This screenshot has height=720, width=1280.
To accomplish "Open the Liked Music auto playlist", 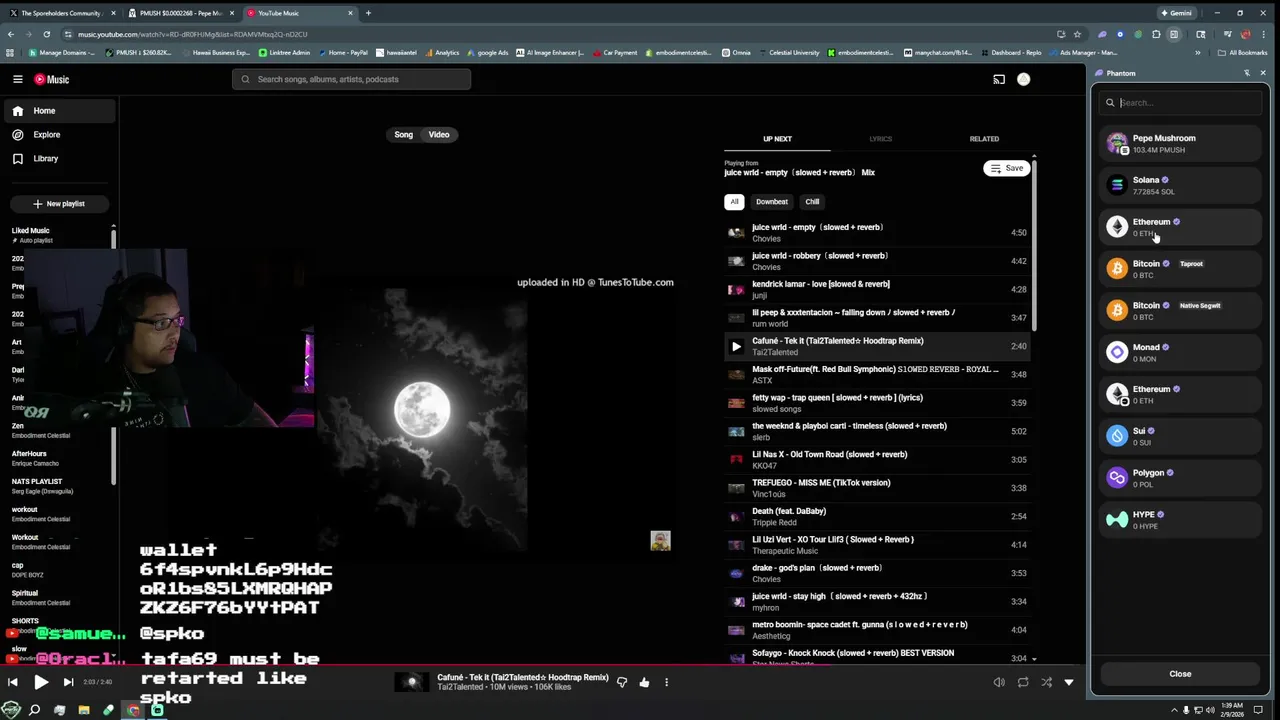I will click(x=56, y=235).
